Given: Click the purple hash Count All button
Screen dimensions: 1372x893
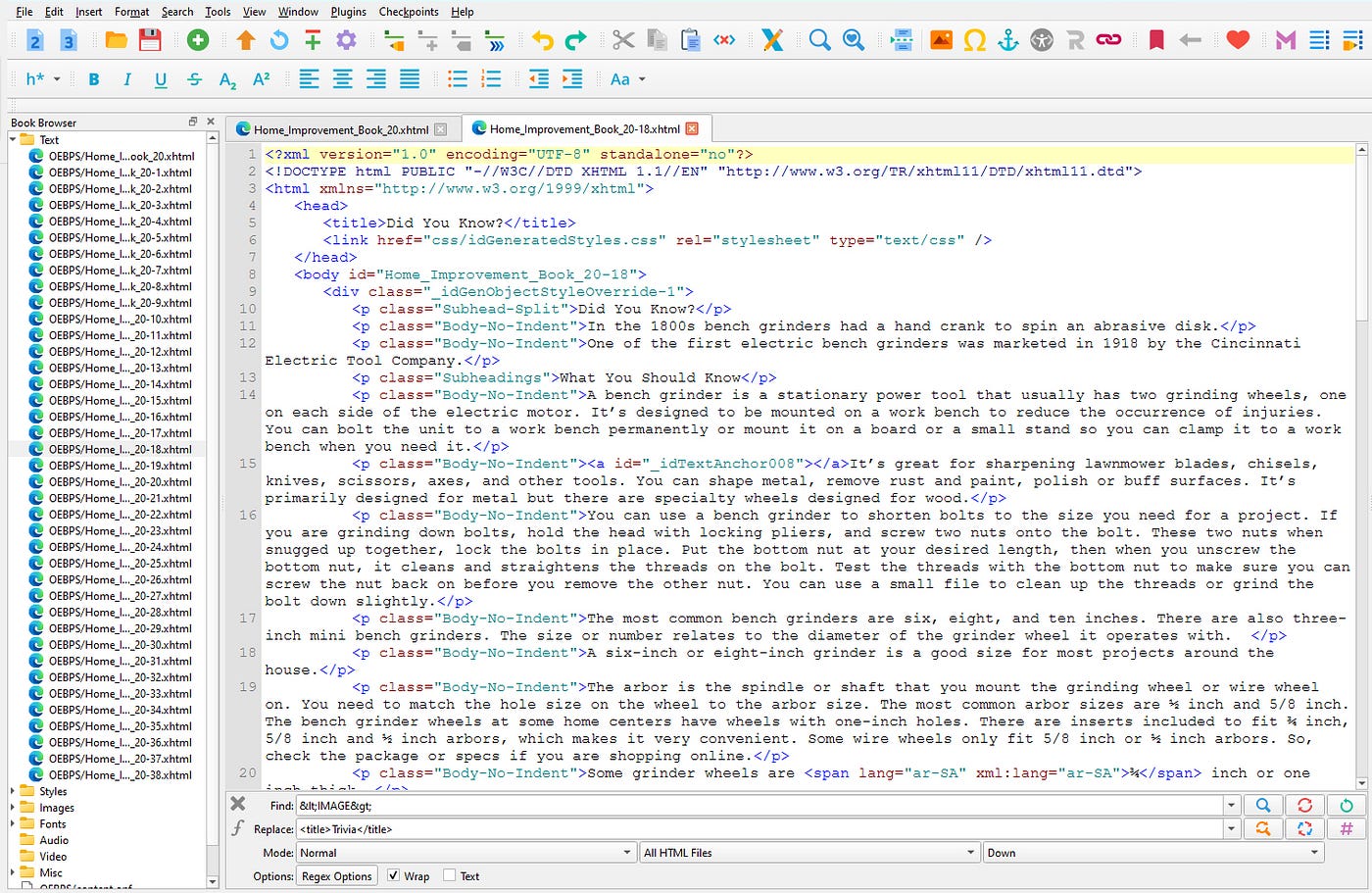Looking at the screenshot, I should [1347, 828].
